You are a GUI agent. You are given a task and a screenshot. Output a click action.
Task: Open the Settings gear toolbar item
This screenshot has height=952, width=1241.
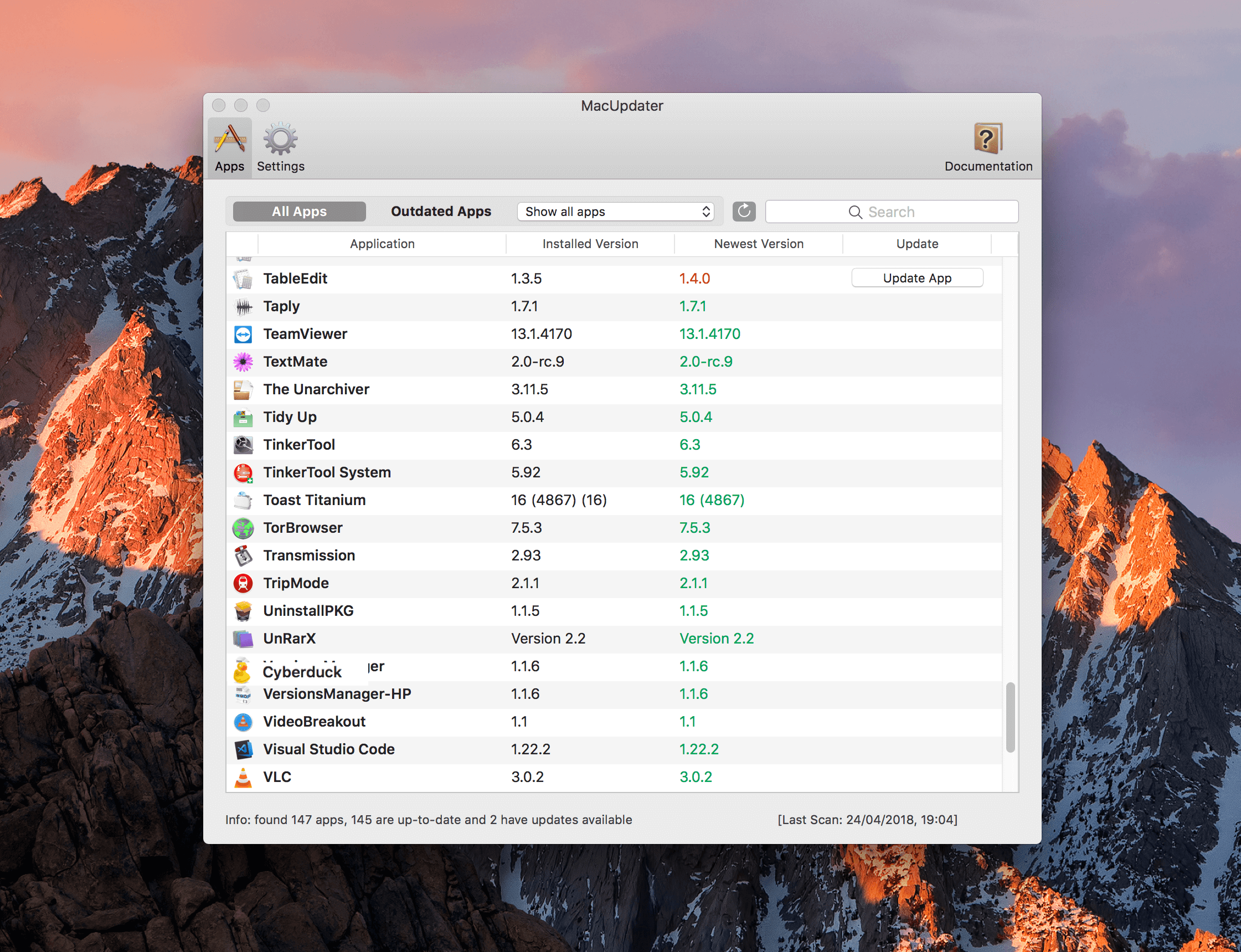(x=281, y=140)
